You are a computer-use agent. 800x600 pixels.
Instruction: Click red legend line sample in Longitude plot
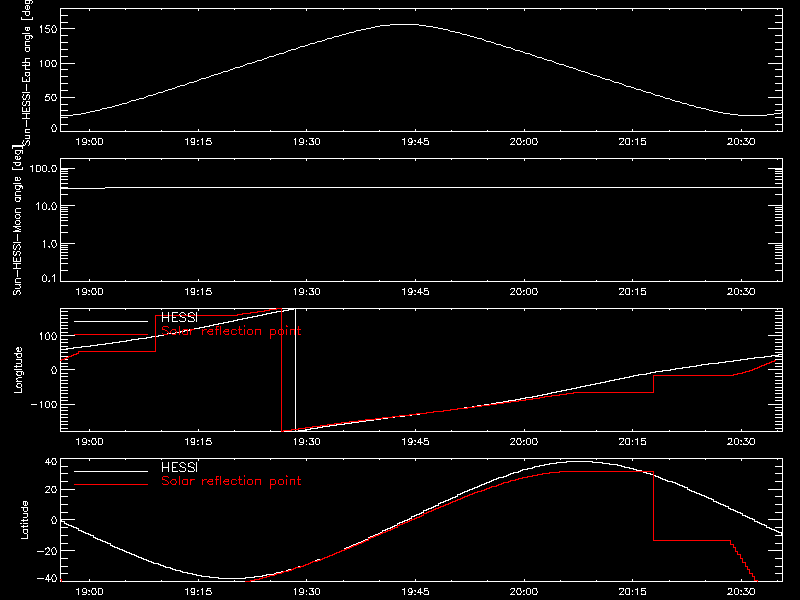[111, 335]
